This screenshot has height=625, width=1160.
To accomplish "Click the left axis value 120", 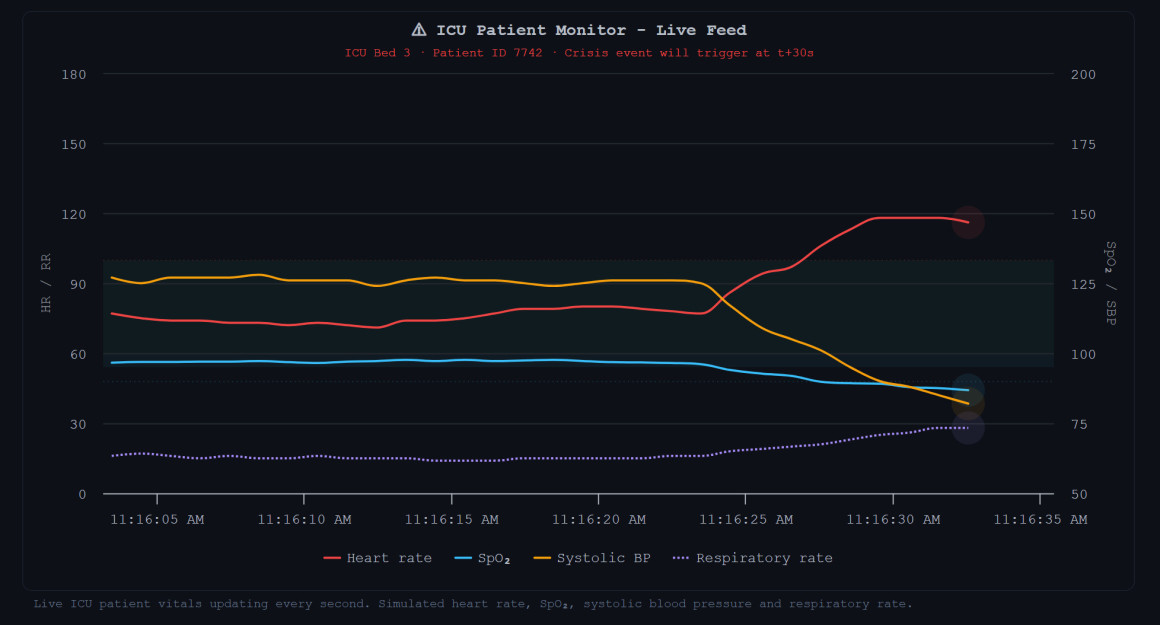I will tap(74, 214).
